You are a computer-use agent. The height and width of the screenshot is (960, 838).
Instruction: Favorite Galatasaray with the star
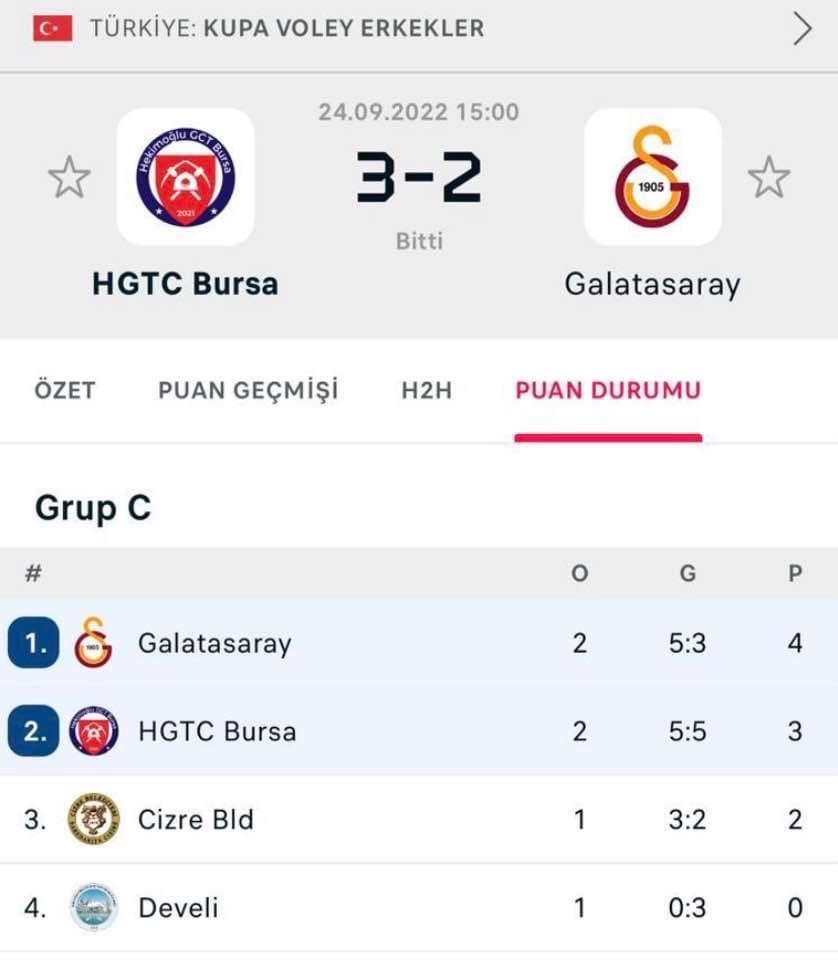pyautogui.click(x=768, y=178)
